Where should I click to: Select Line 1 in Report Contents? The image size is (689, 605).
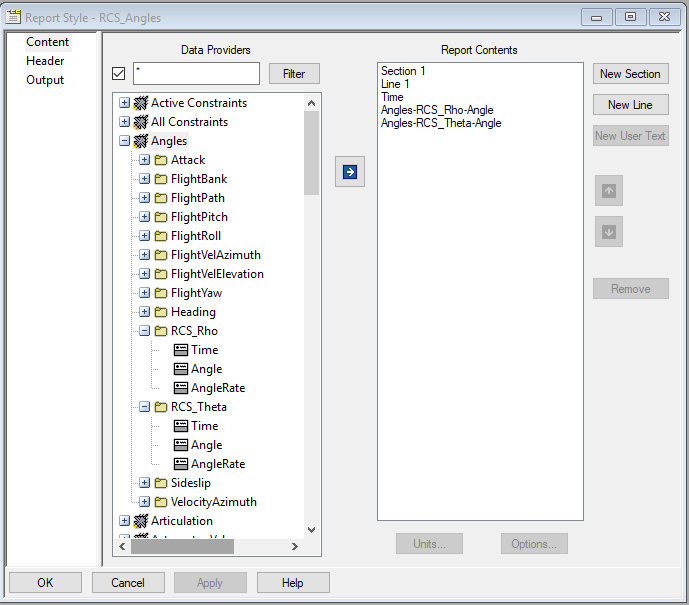(x=395, y=84)
